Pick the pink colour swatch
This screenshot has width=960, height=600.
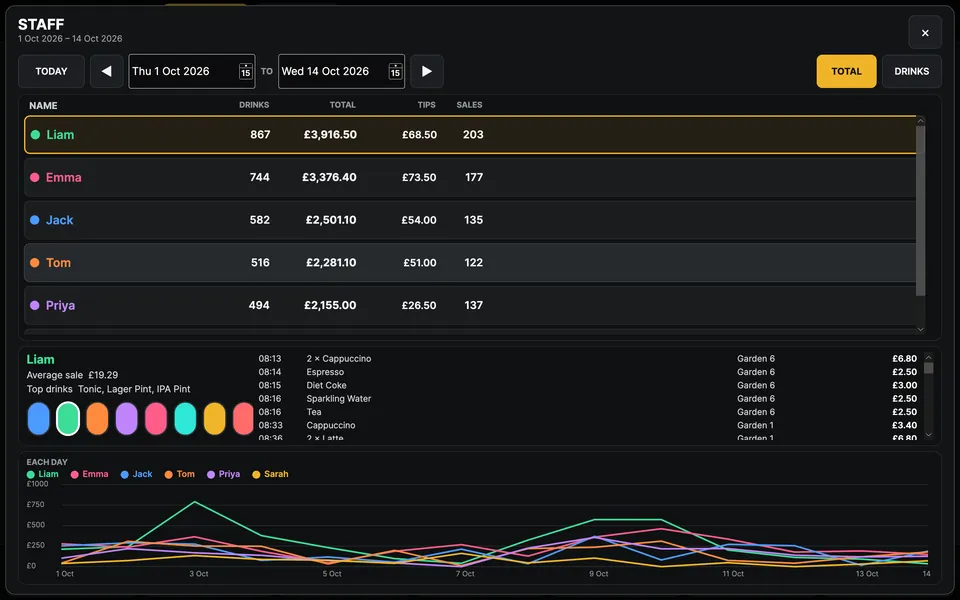click(156, 419)
